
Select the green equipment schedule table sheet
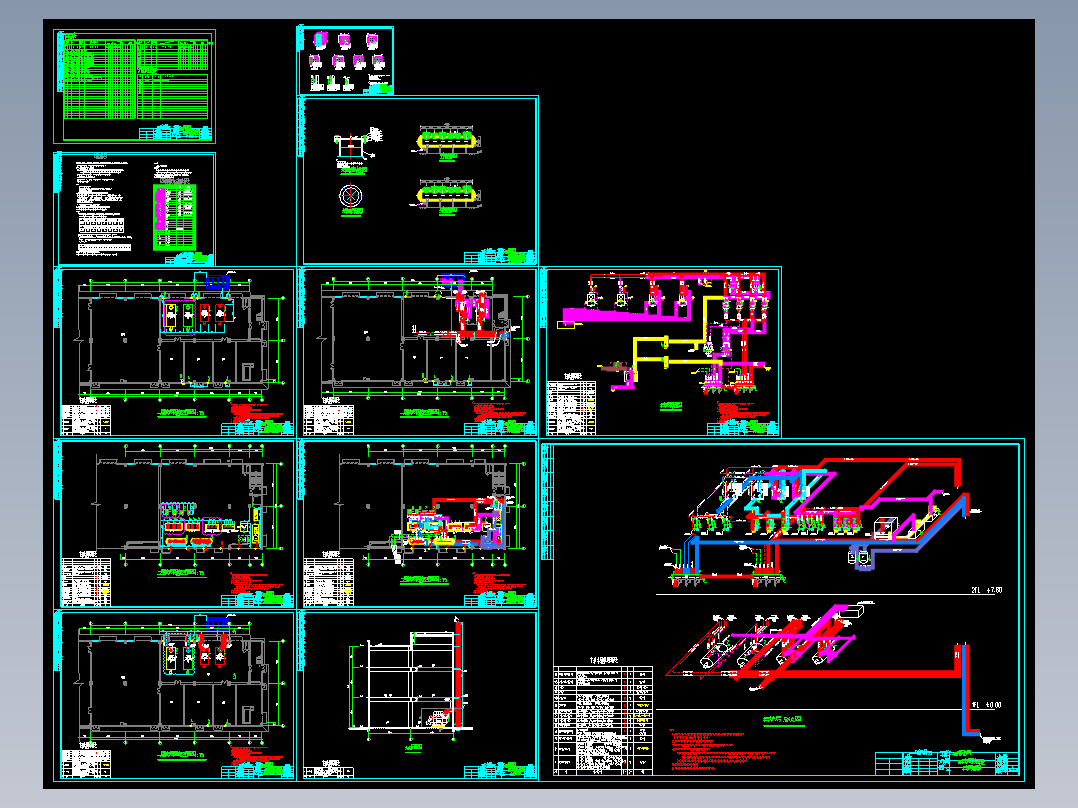click(135, 86)
